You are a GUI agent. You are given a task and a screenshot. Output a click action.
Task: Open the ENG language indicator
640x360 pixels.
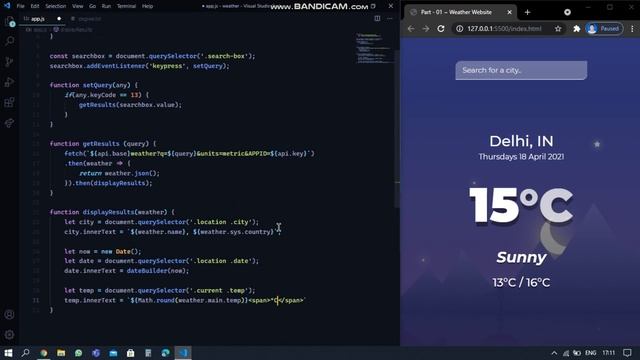point(591,353)
